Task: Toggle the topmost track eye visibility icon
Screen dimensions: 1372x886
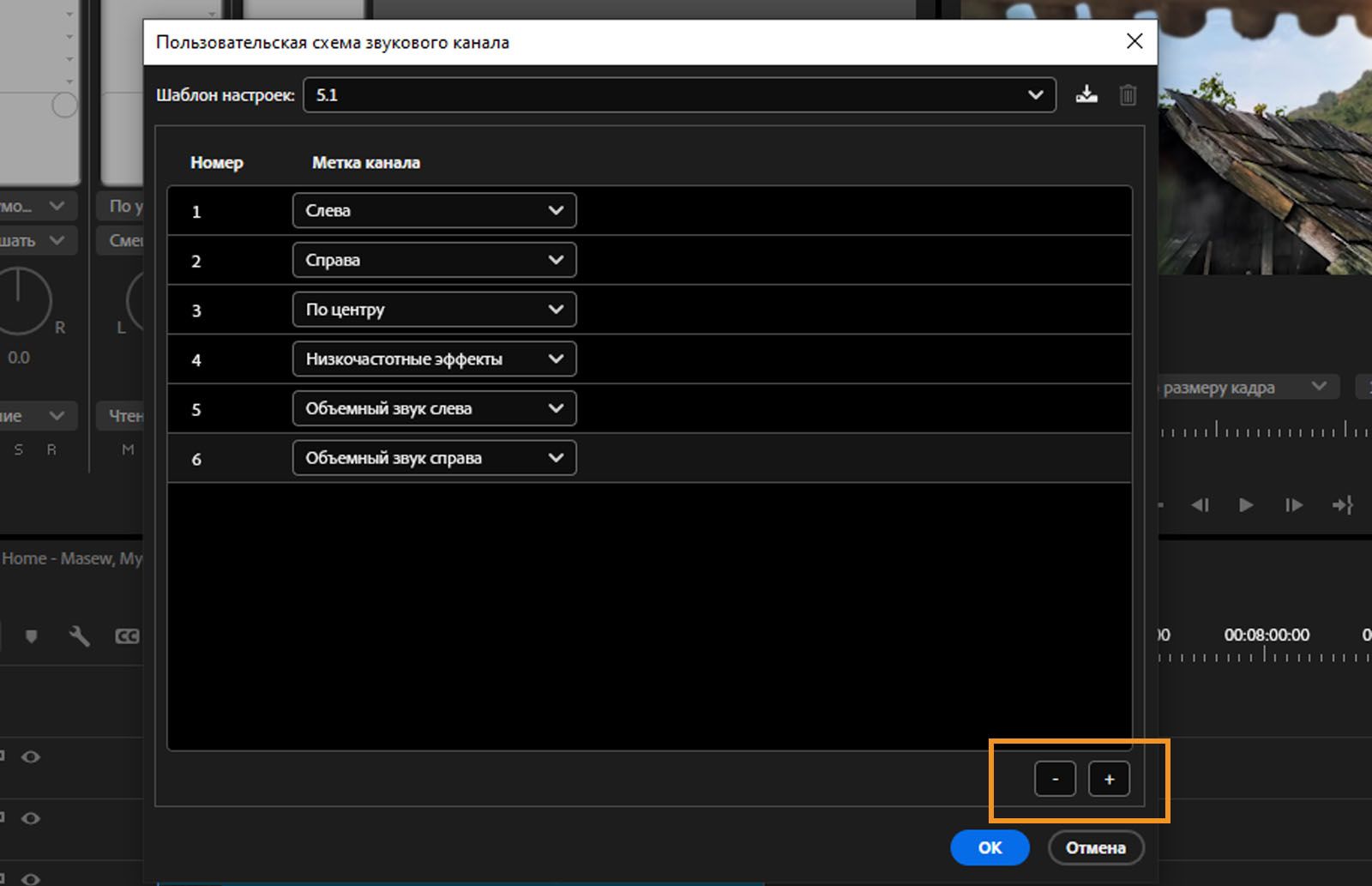Action: coord(30,756)
